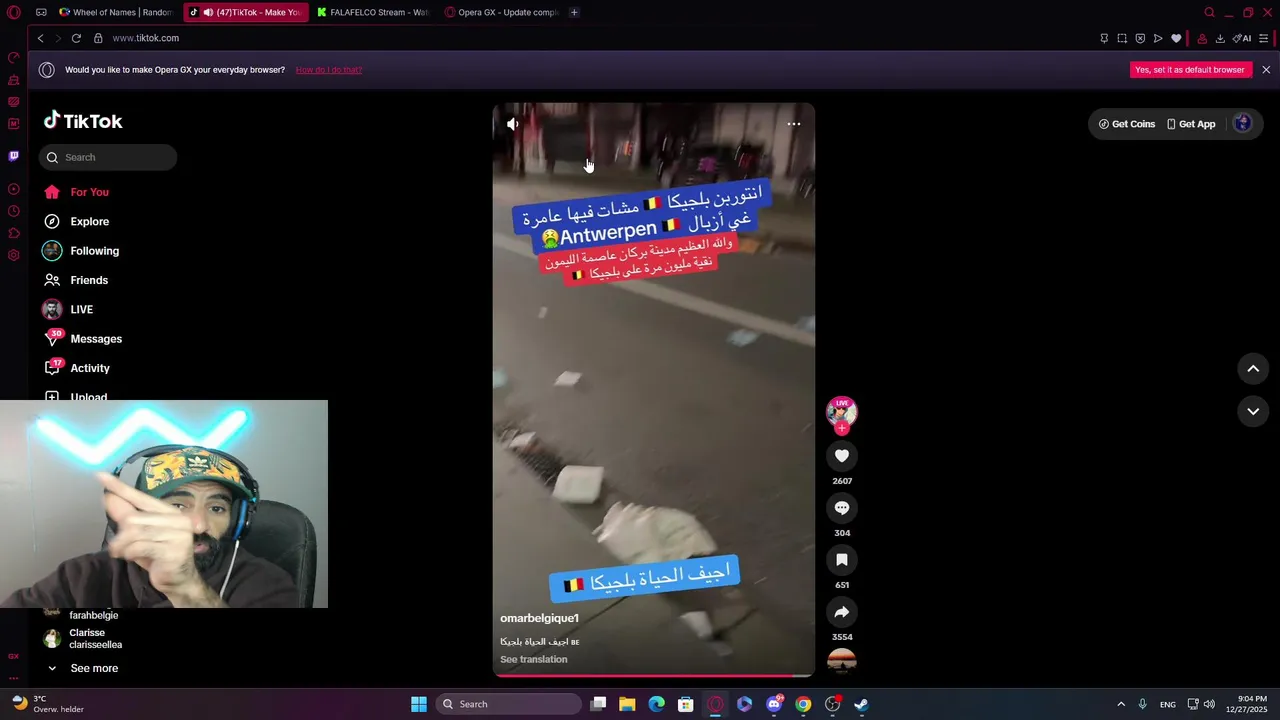Image resolution: width=1280 pixels, height=720 pixels.
Task: Open TikTok profile avatar menu
Action: tap(1243, 123)
